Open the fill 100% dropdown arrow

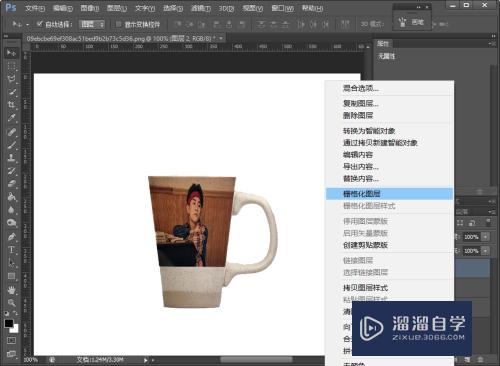click(x=485, y=251)
